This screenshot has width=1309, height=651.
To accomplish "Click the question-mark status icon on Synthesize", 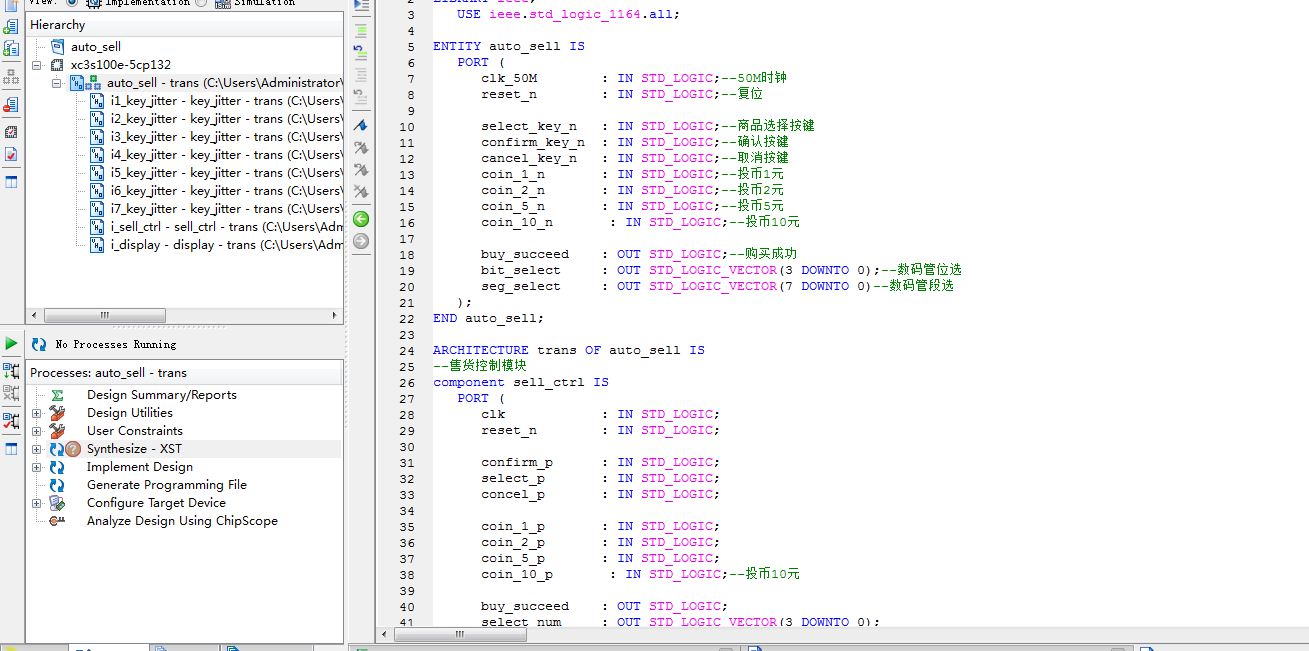I will 73,449.
